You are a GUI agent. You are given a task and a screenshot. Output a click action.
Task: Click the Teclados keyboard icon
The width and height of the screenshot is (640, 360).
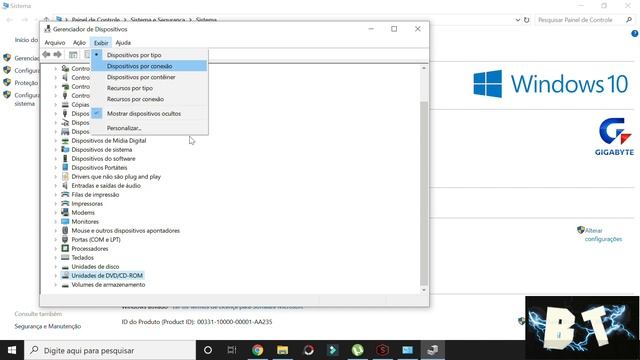65,257
